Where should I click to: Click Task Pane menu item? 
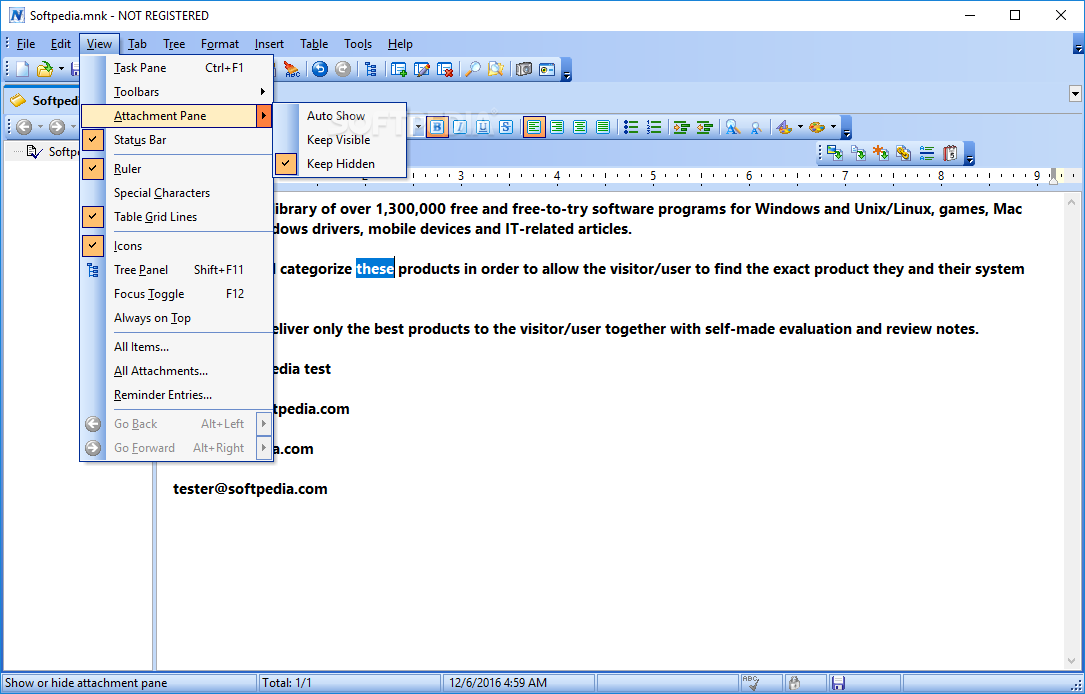tap(177, 68)
